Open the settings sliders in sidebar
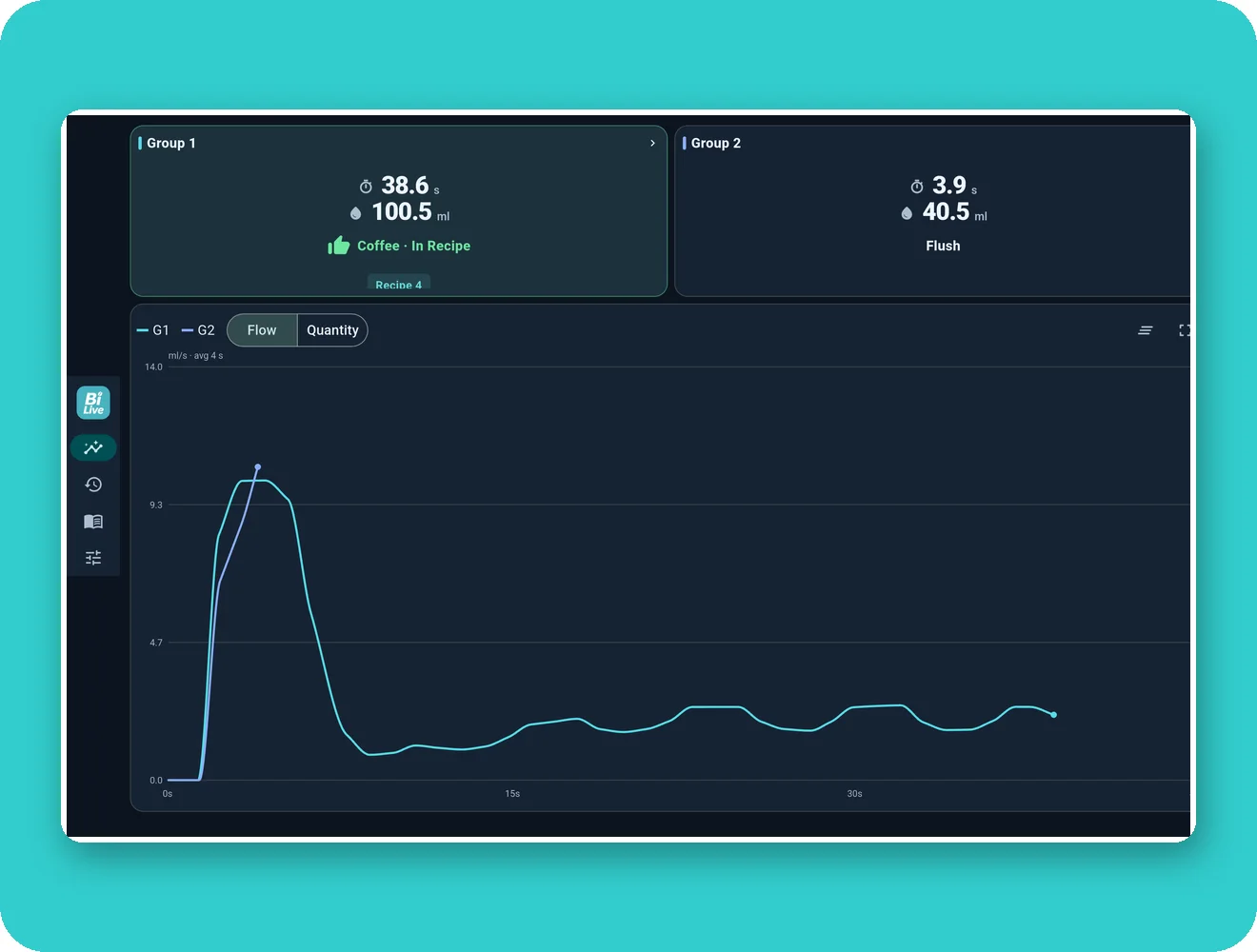The width and height of the screenshot is (1257, 952). [x=93, y=558]
